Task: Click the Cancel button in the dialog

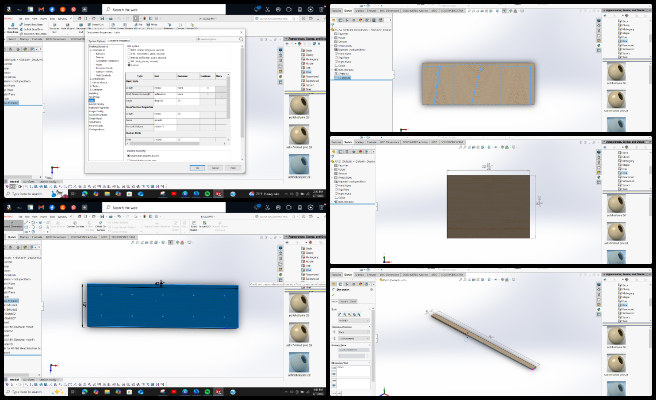Action: pyautogui.click(x=215, y=168)
